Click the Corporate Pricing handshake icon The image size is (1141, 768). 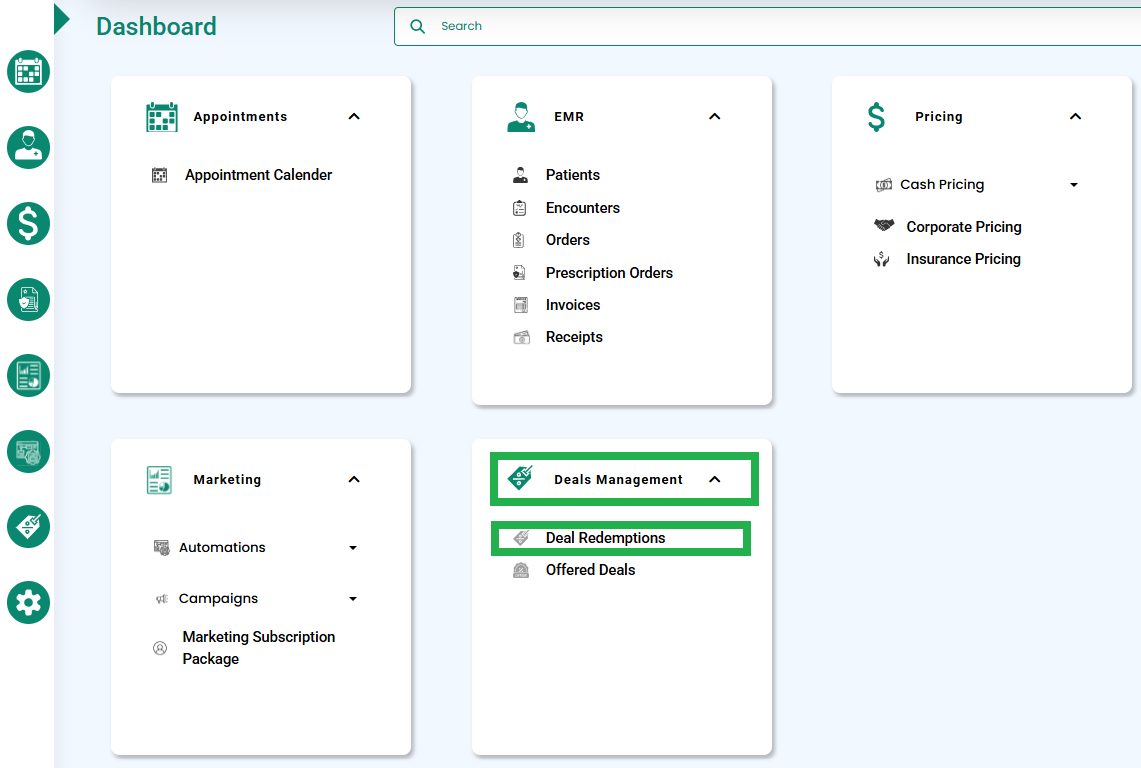pyautogui.click(x=884, y=225)
